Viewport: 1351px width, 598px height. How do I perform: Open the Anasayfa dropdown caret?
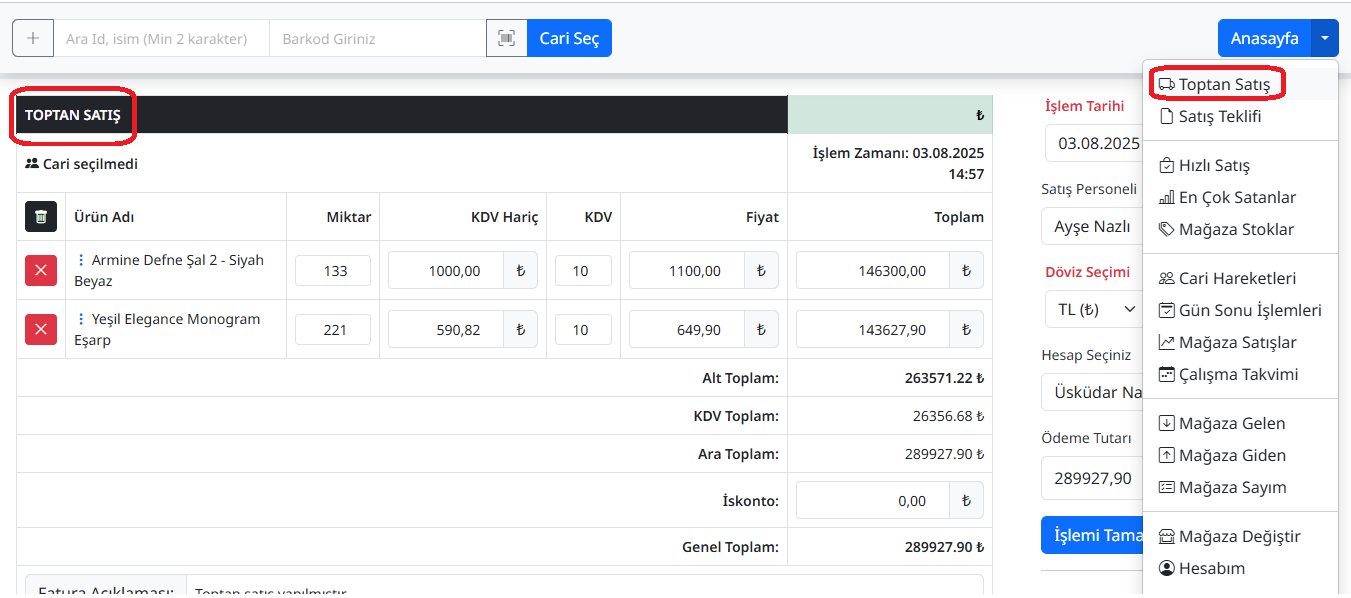[1324, 38]
